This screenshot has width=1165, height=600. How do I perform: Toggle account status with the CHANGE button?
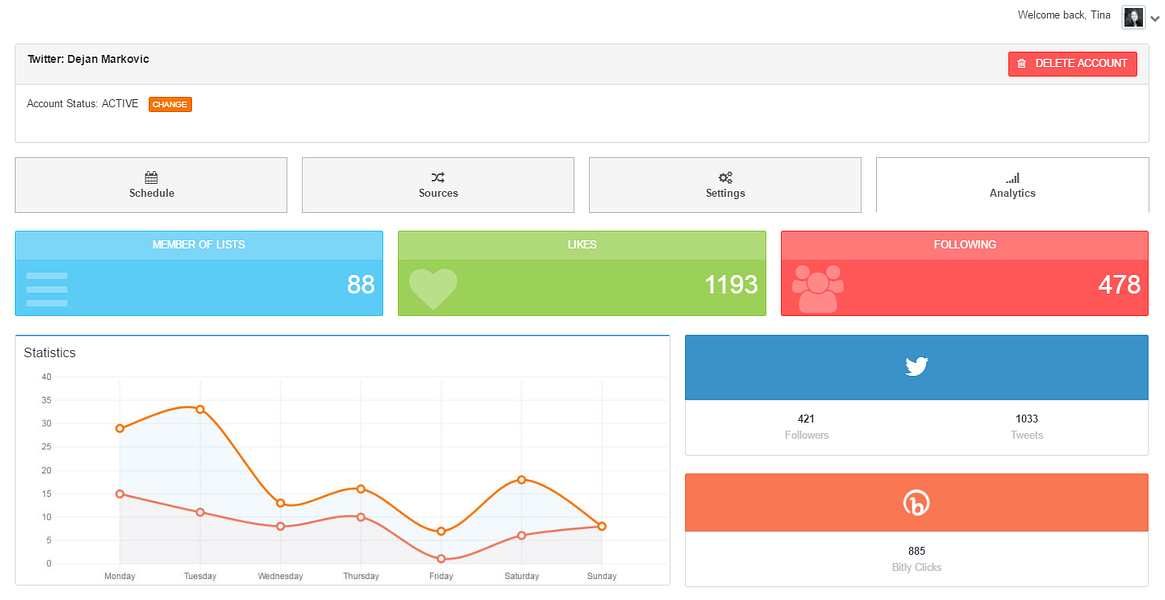pyautogui.click(x=169, y=103)
